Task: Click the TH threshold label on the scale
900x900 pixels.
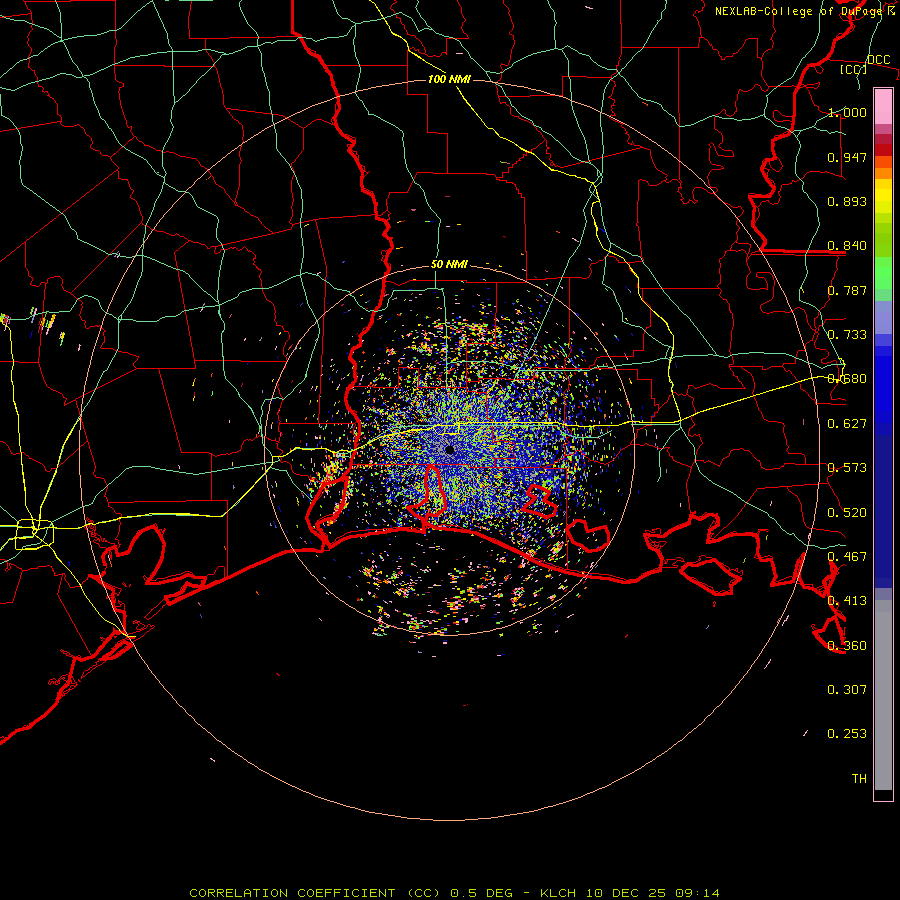Action: [x=859, y=779]
